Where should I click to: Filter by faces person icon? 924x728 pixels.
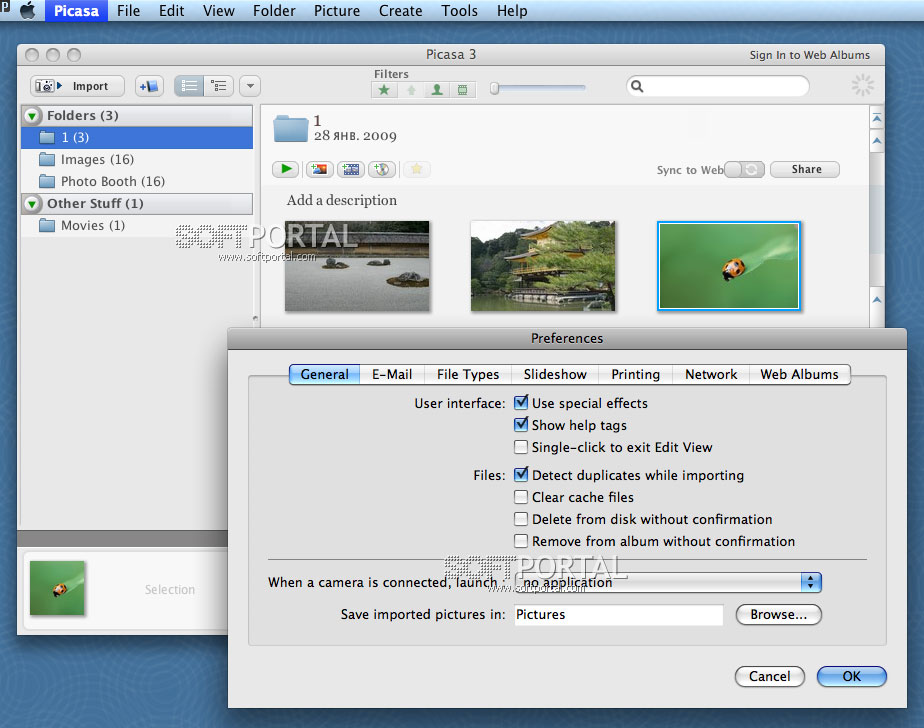pos(437,90)
